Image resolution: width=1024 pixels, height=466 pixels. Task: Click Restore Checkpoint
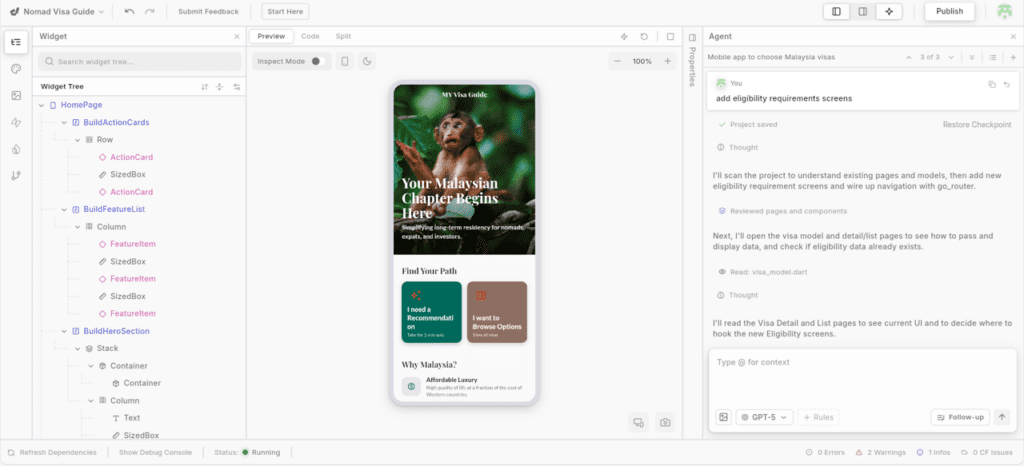pos(977,125)
